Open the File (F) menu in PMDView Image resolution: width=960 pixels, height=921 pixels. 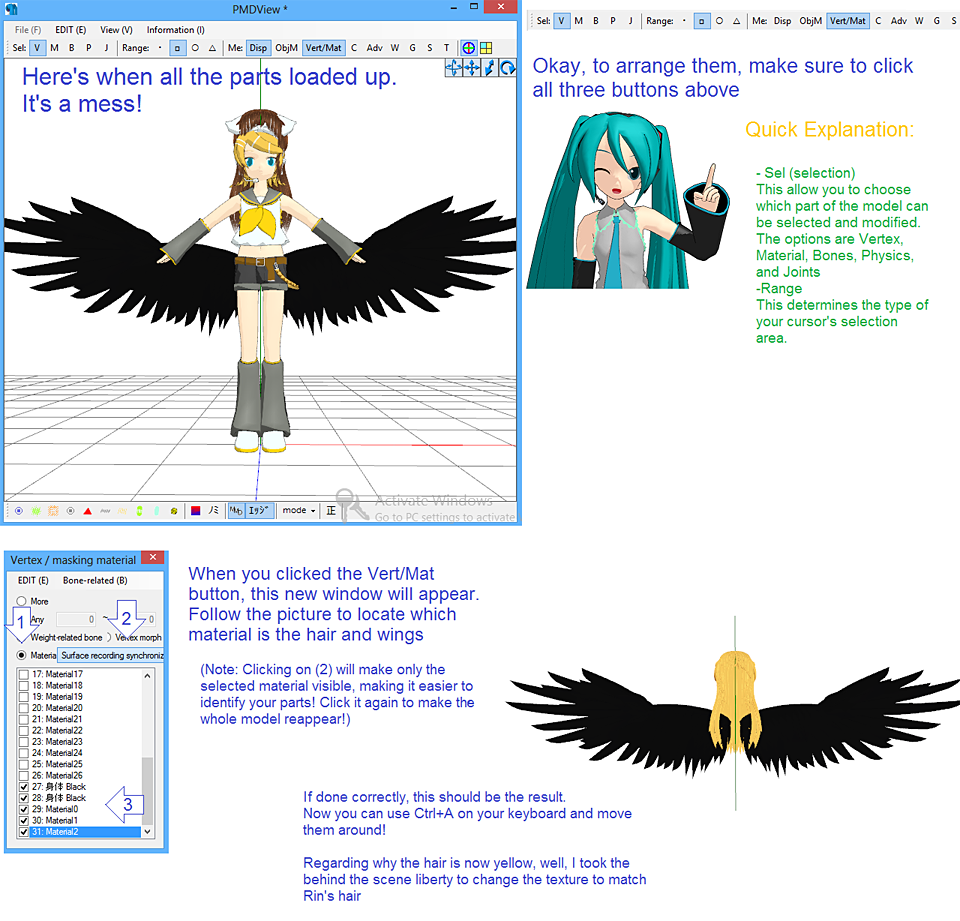tap(28, 29)
